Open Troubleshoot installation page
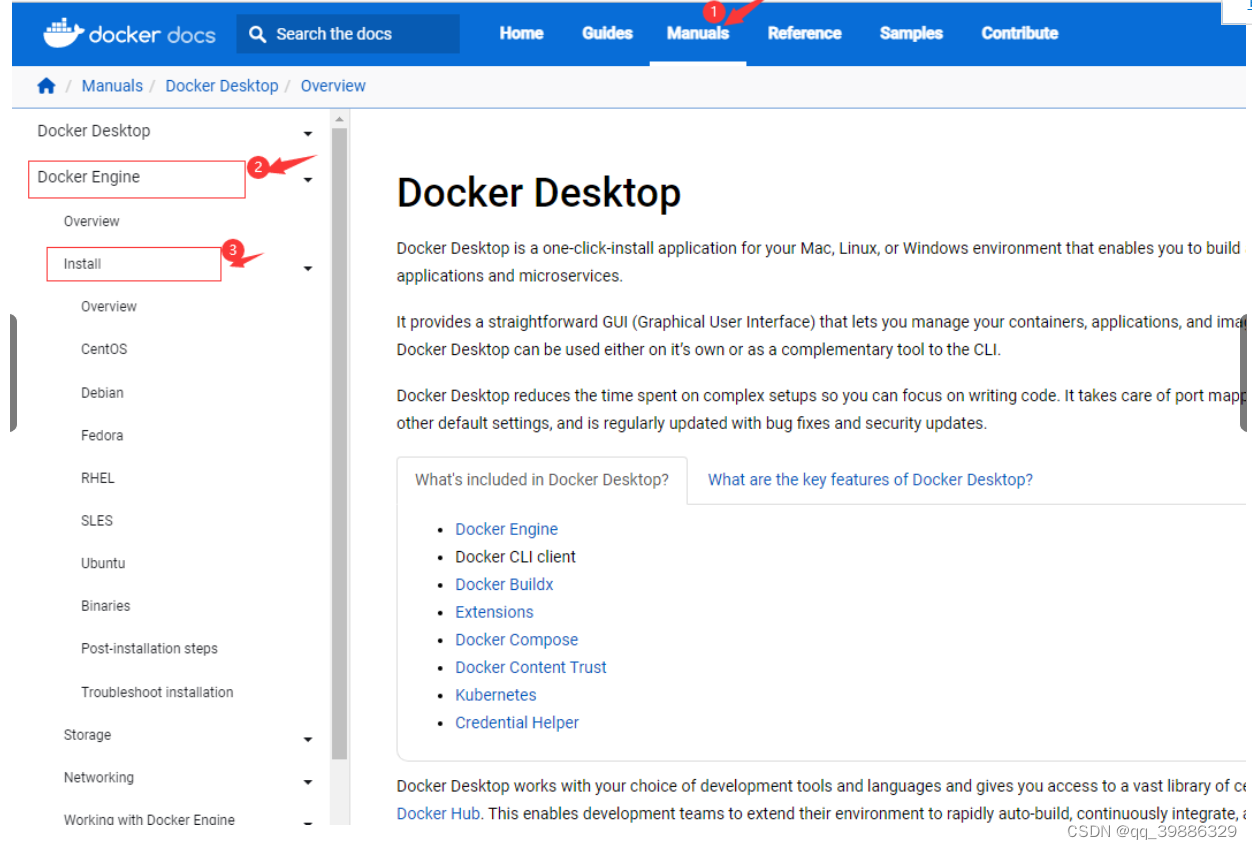The height and width of the screenshot is (849, 1252). coord(157,692)
